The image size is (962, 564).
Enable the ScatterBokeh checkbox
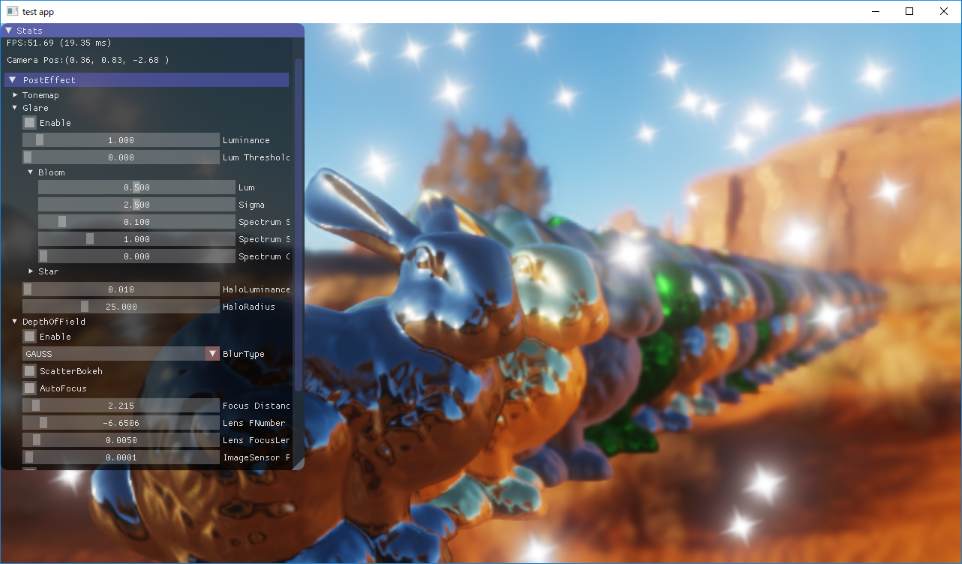pyautogui.click(x=29, y=371)
